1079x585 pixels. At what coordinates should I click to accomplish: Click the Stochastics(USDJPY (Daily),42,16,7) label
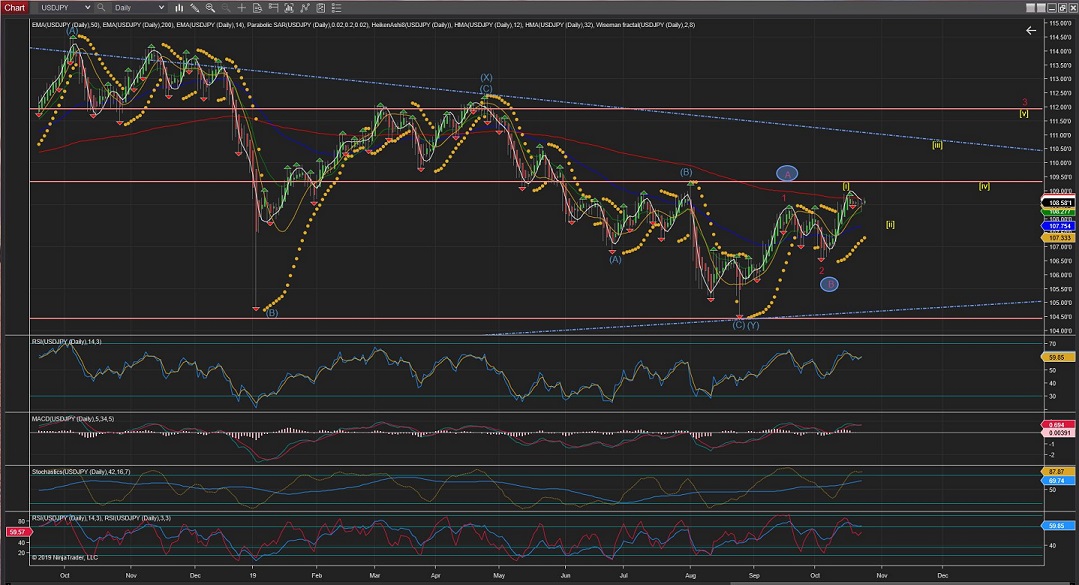tap(81, 472)
